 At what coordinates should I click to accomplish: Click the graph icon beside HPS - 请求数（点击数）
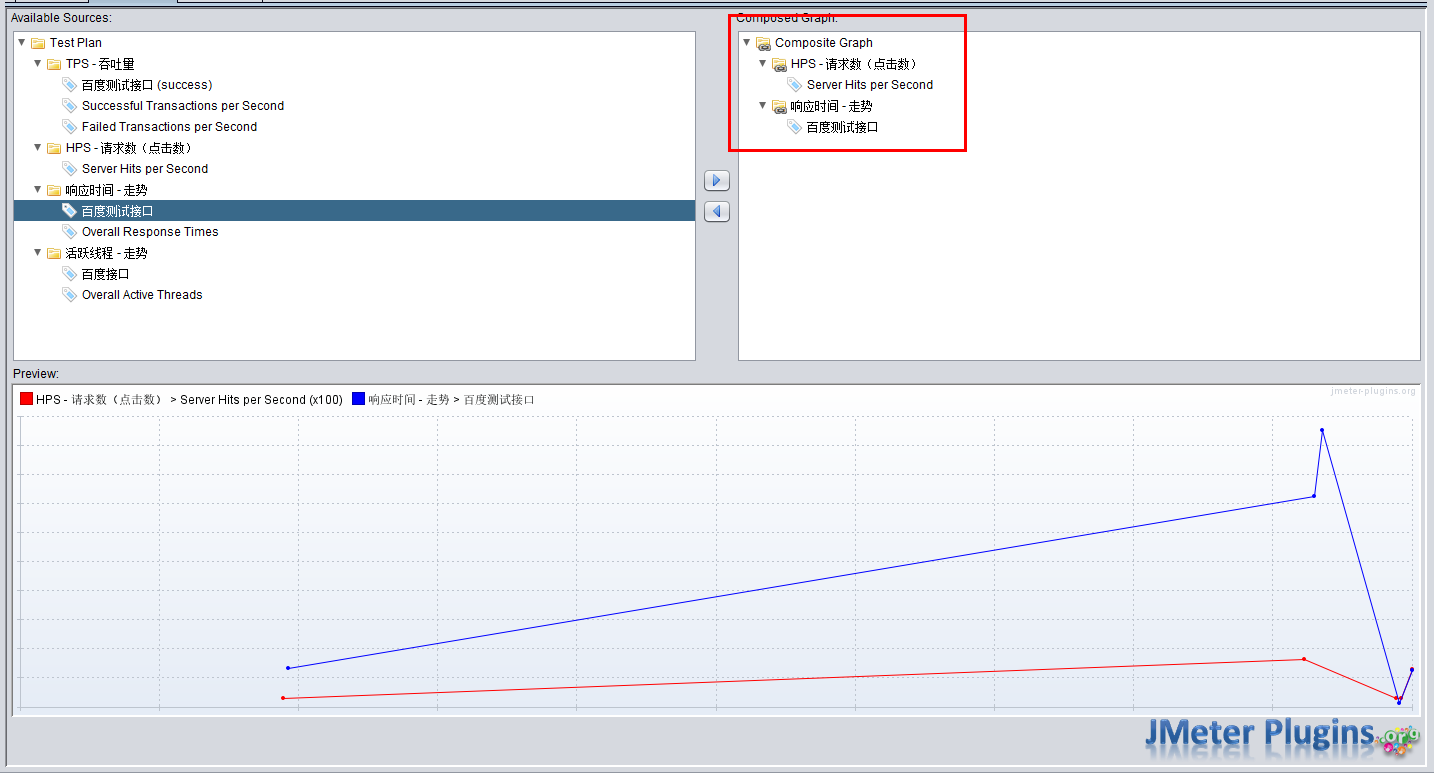coord(779,63)
